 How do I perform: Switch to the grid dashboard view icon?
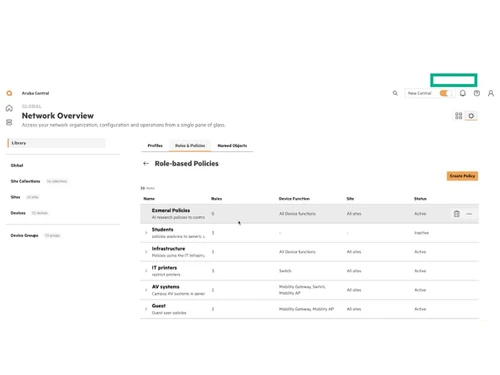coord(459,116)
